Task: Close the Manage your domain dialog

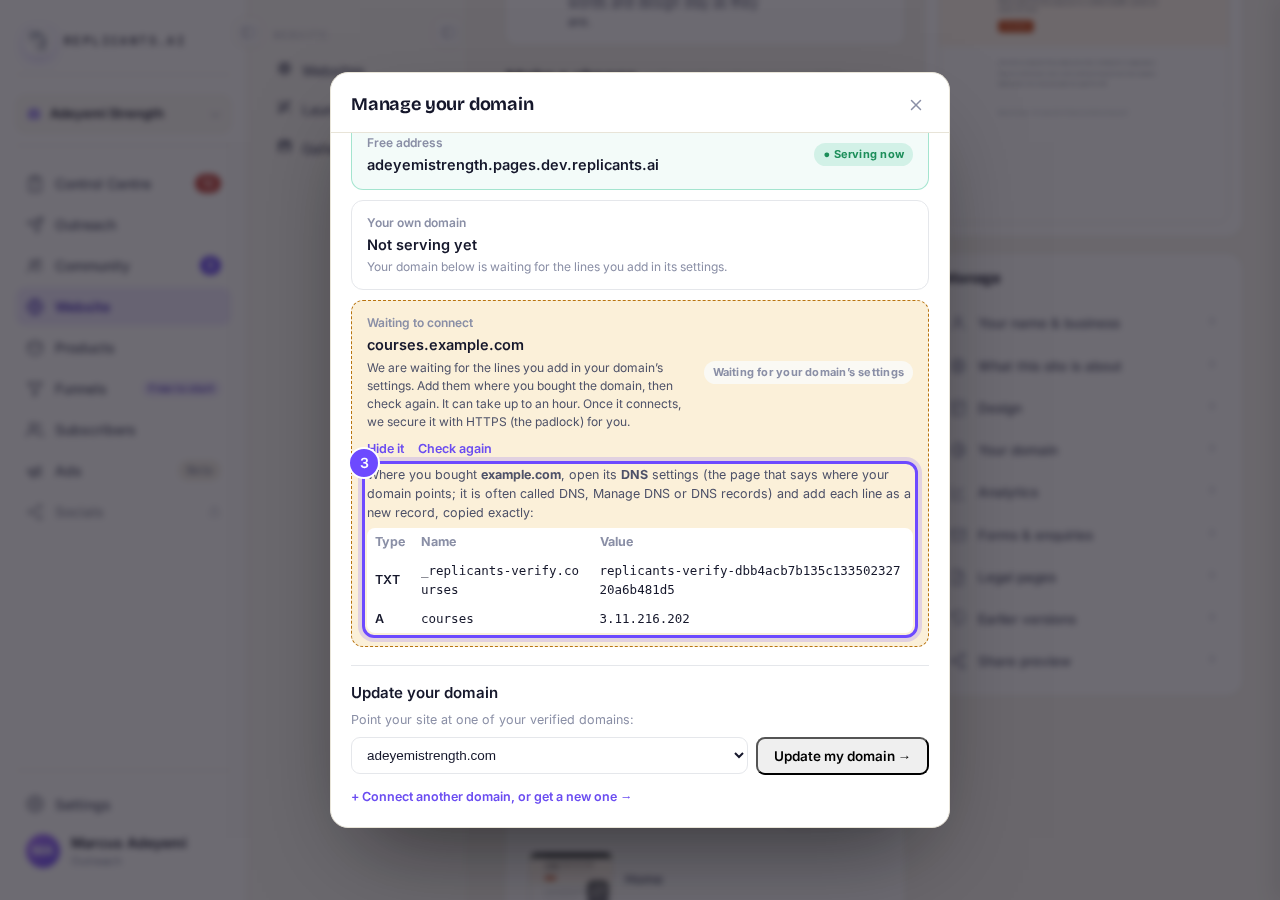Action: coord(916,105)
